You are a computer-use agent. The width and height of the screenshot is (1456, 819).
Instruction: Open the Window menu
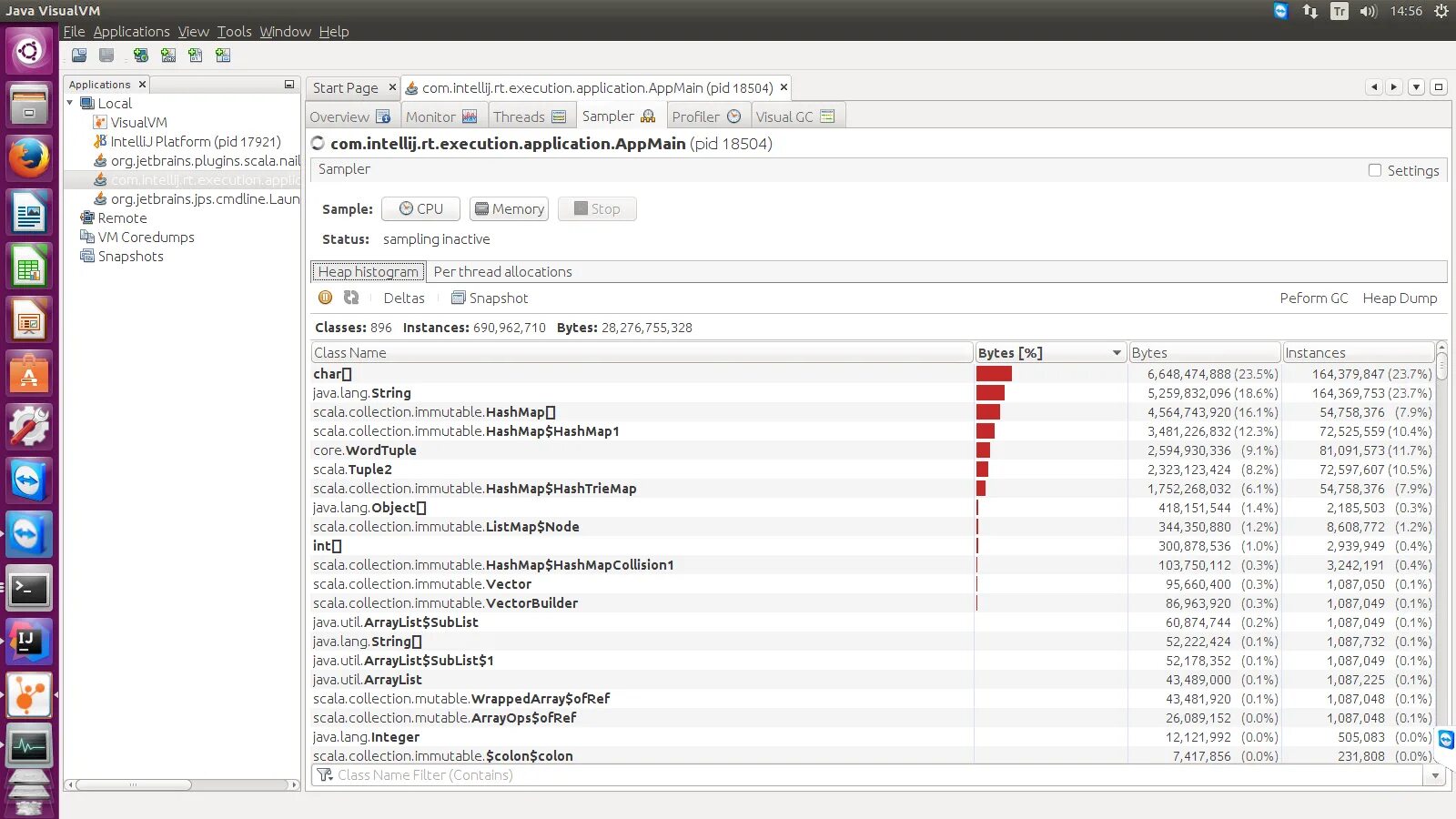click(x=285, y=31)
